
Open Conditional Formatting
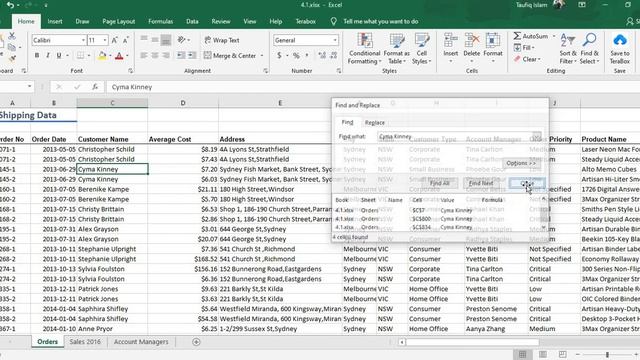point(364,49)
